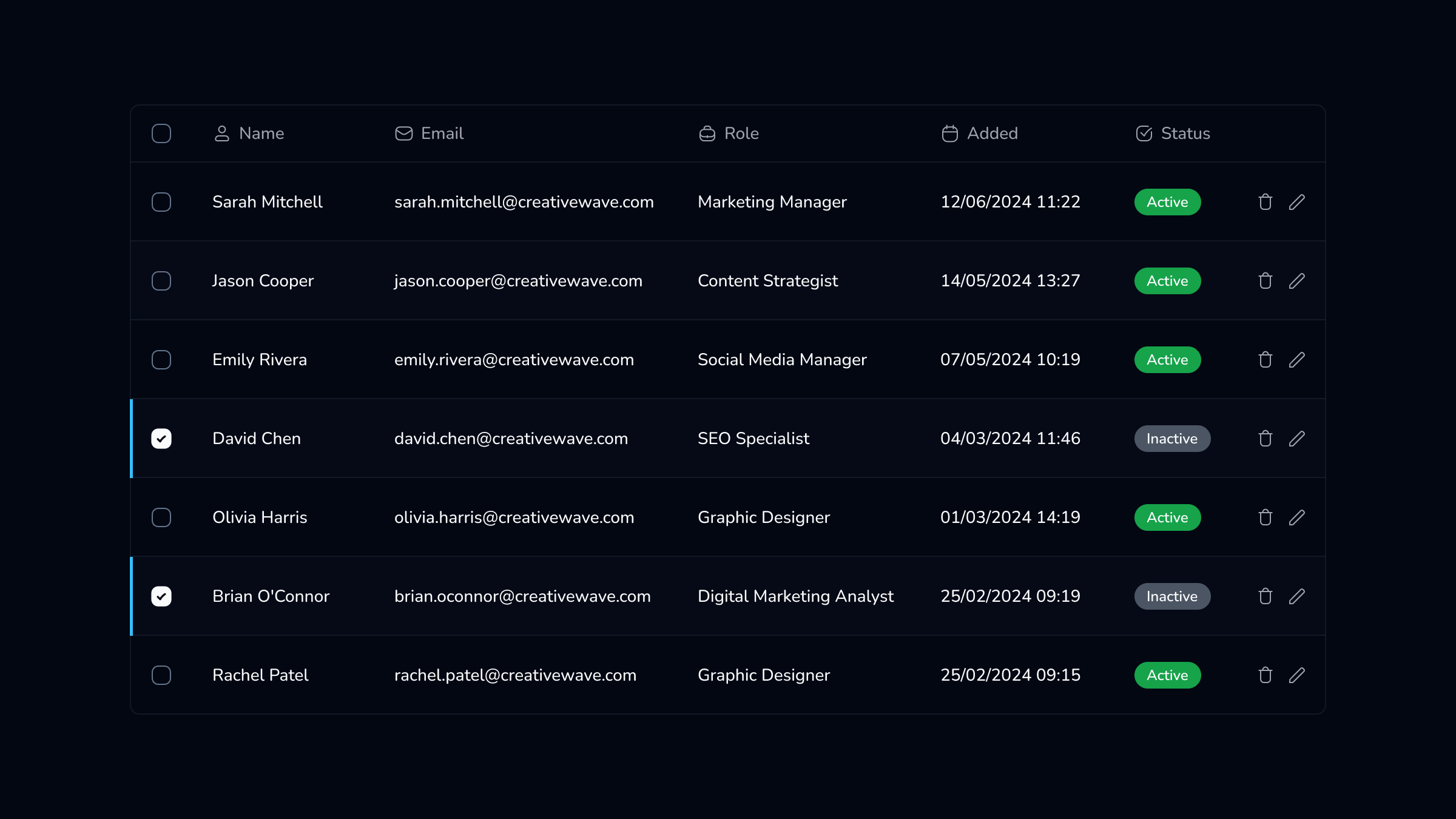Edit Brian O'Connor with pencil icon
Viewport: 1456px width, 819px height.
tap(1297, 596)
